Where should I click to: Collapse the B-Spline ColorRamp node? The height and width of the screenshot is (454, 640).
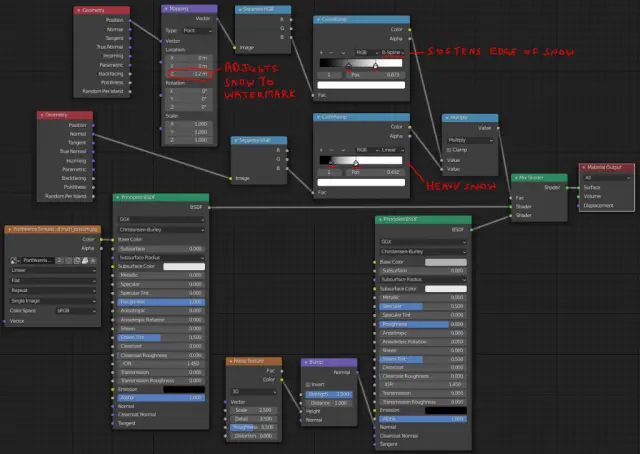(318, 19)
